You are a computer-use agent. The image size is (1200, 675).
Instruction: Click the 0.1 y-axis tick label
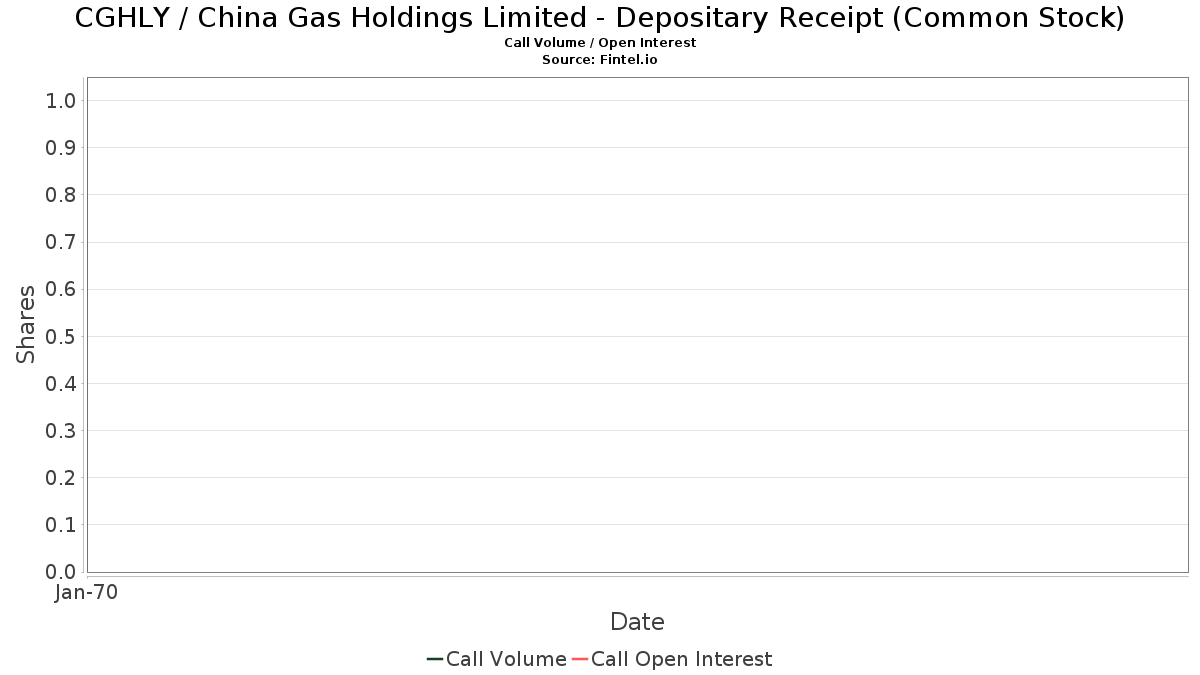pos(61,525)
